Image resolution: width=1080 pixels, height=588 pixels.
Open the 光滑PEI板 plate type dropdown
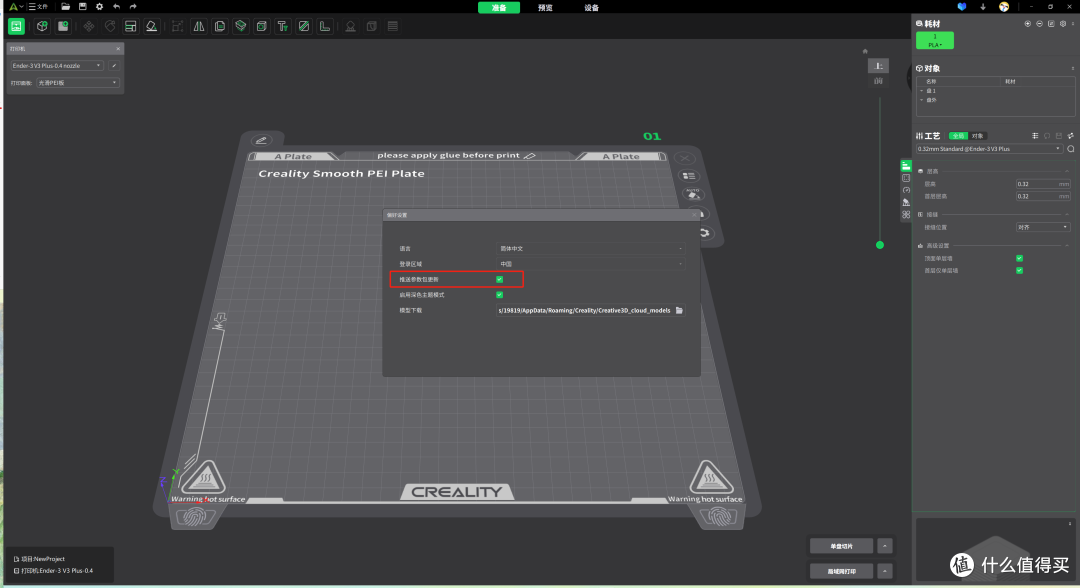click(x=77, y=83)
